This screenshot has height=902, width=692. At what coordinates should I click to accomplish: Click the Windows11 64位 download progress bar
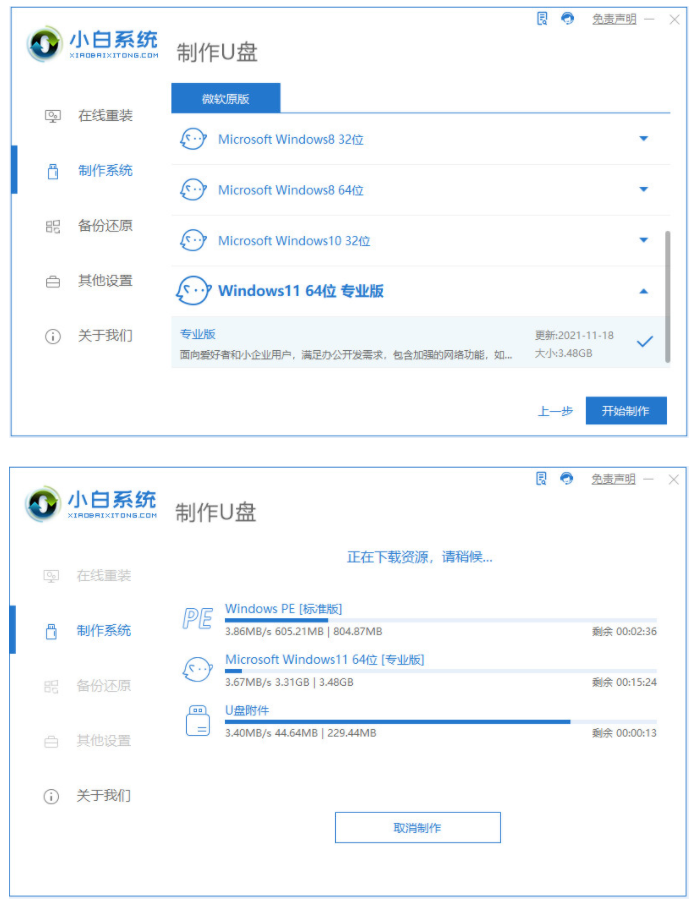pyautogui.click(x=440, y=671)
